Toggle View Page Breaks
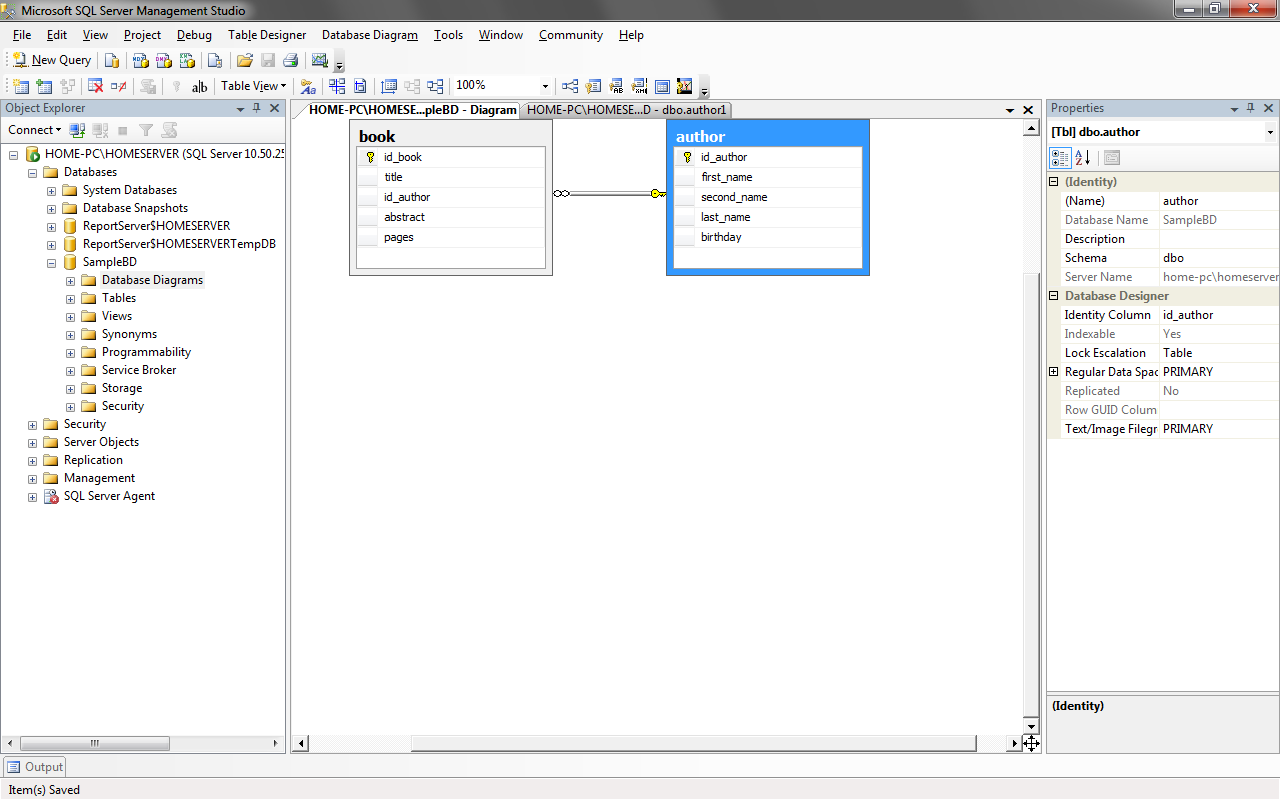The image size is (1280, 800). tap(337, 86)
